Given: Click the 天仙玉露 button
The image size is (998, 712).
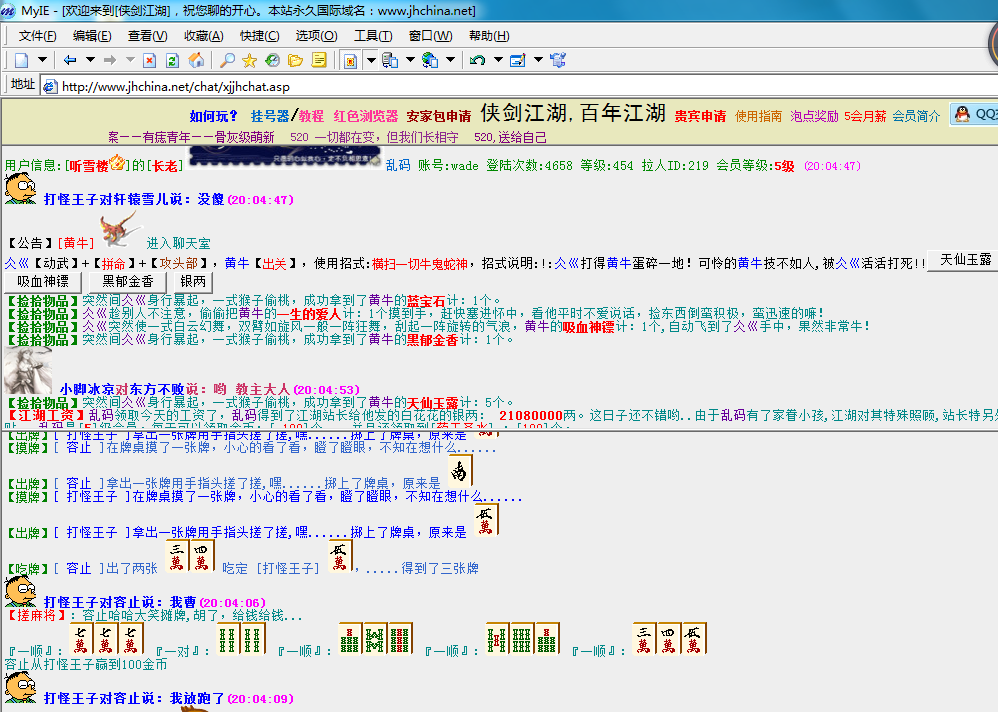Looking at the screenshot, I should point(962,260).
